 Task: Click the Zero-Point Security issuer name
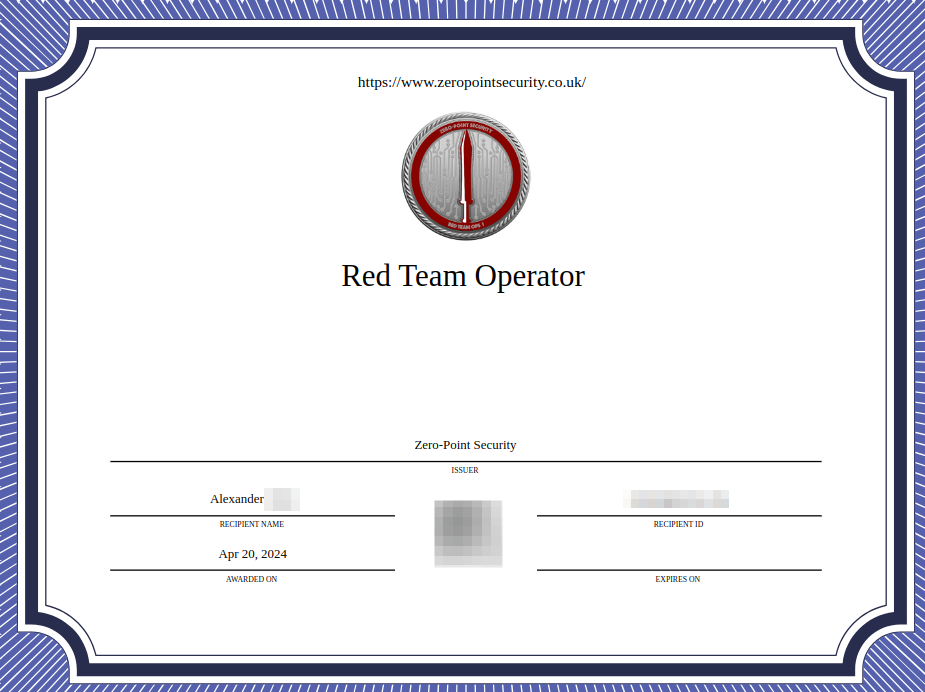click(x=465, y=445)
